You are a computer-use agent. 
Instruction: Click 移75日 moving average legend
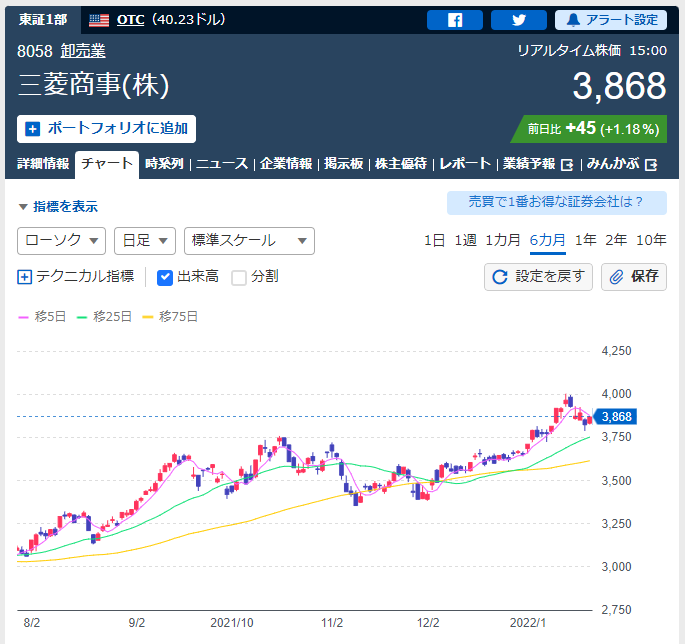(170, 316)
